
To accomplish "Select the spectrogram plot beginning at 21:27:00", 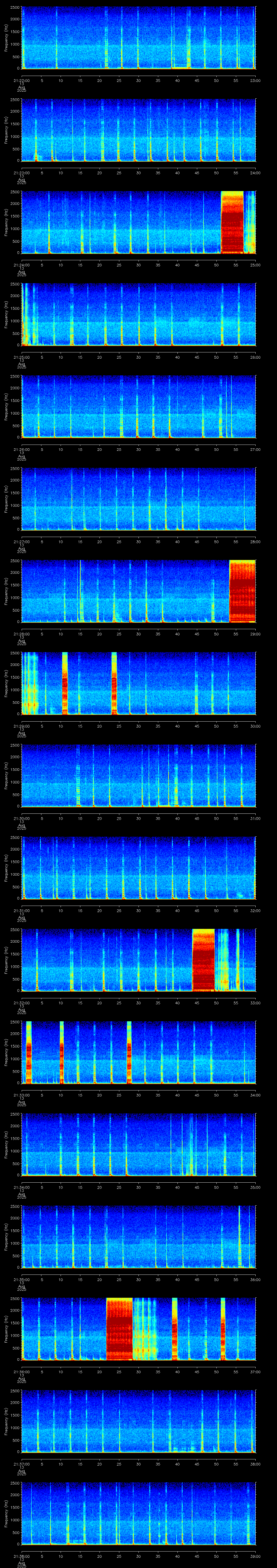I will [x=138, y=499].
